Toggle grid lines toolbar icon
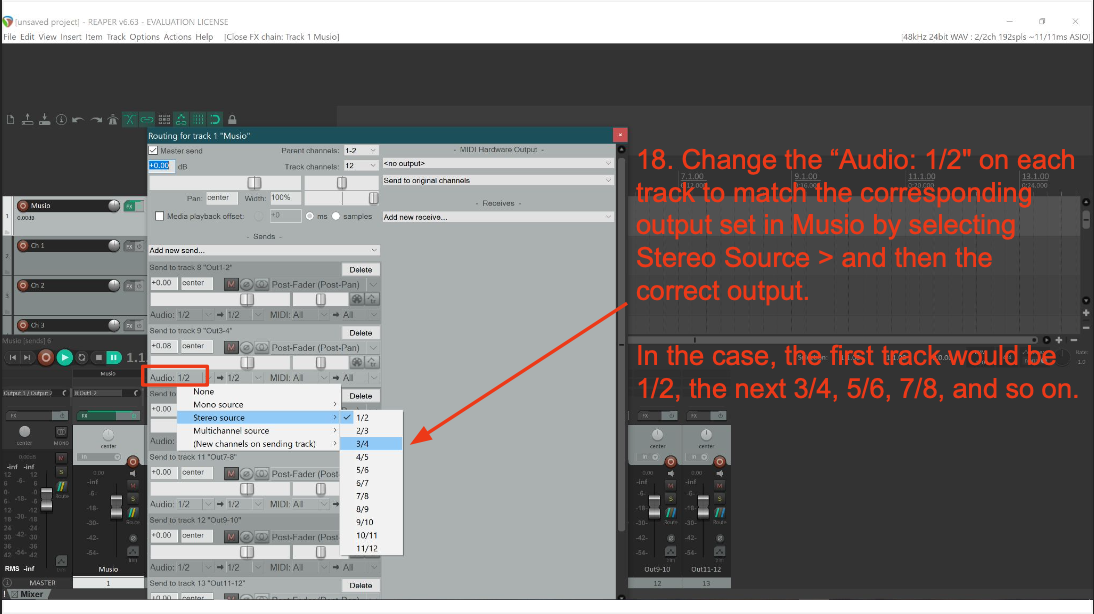Screen dimensions: 1094x614 (x=198, y=119)
